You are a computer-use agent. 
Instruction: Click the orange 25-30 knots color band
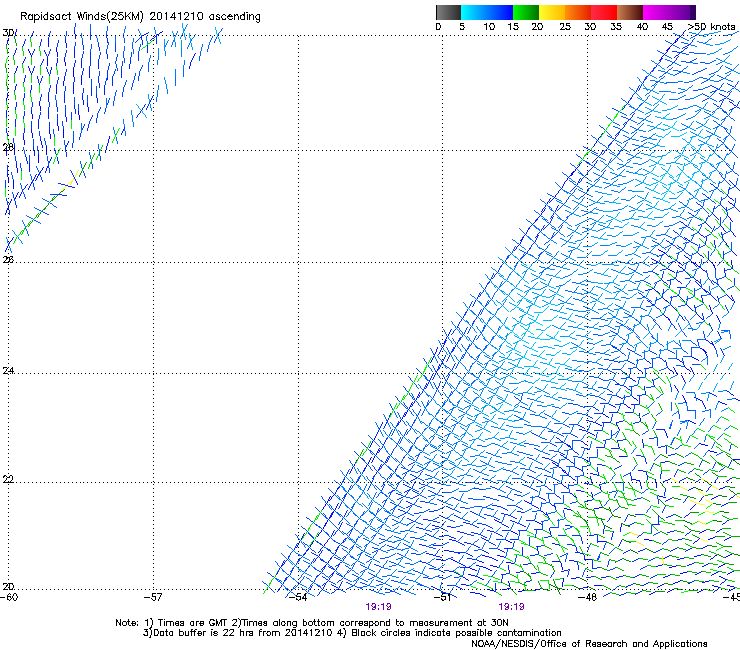(578, 12)
